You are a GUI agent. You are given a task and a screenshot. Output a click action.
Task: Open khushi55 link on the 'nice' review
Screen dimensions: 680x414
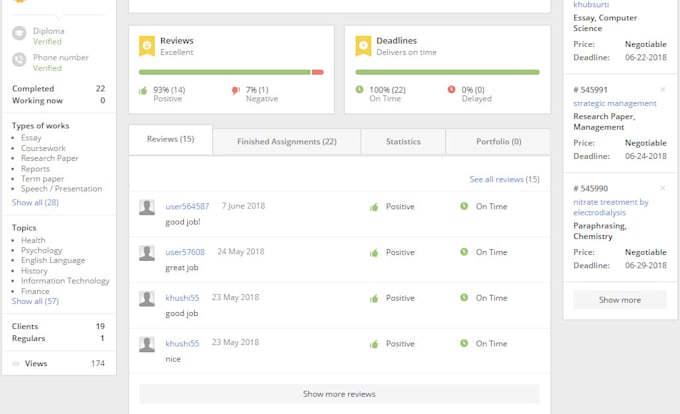tap(182, 343)
